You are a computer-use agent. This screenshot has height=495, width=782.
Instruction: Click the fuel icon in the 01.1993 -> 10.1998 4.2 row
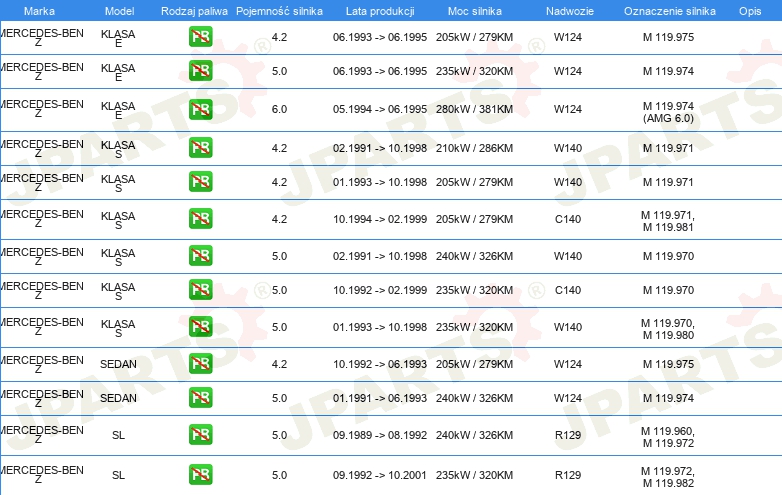(200, 182)
